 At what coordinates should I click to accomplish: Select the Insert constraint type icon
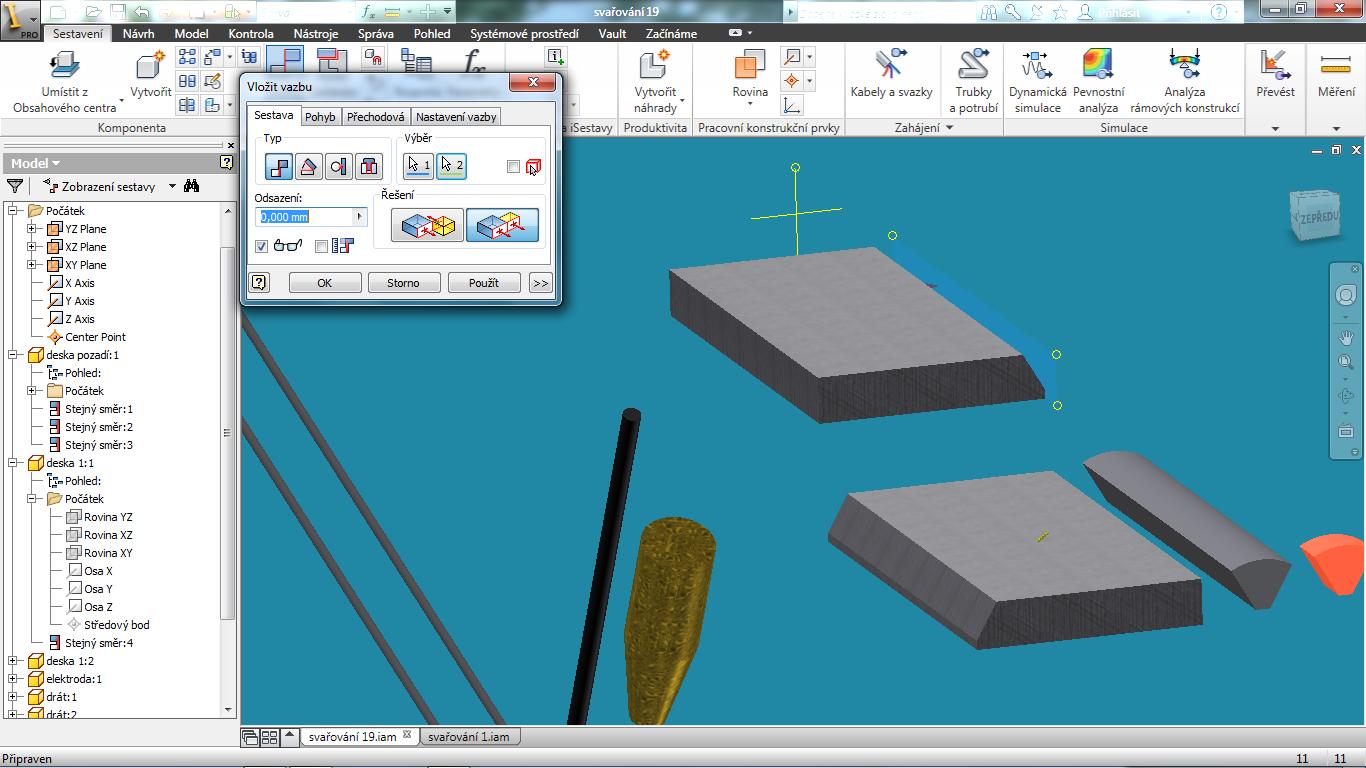(369, 166)
